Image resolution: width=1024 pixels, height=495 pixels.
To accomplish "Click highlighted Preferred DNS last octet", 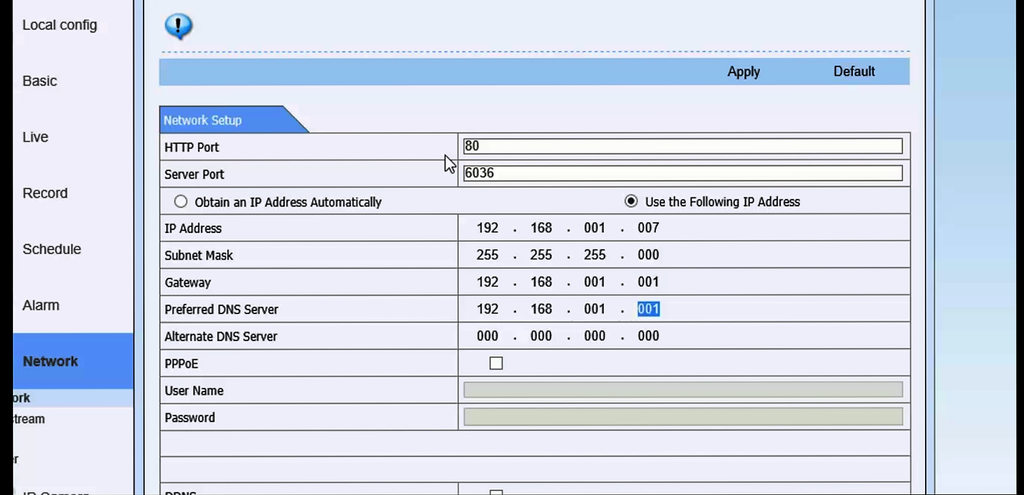I will click(x=648, y=309).
